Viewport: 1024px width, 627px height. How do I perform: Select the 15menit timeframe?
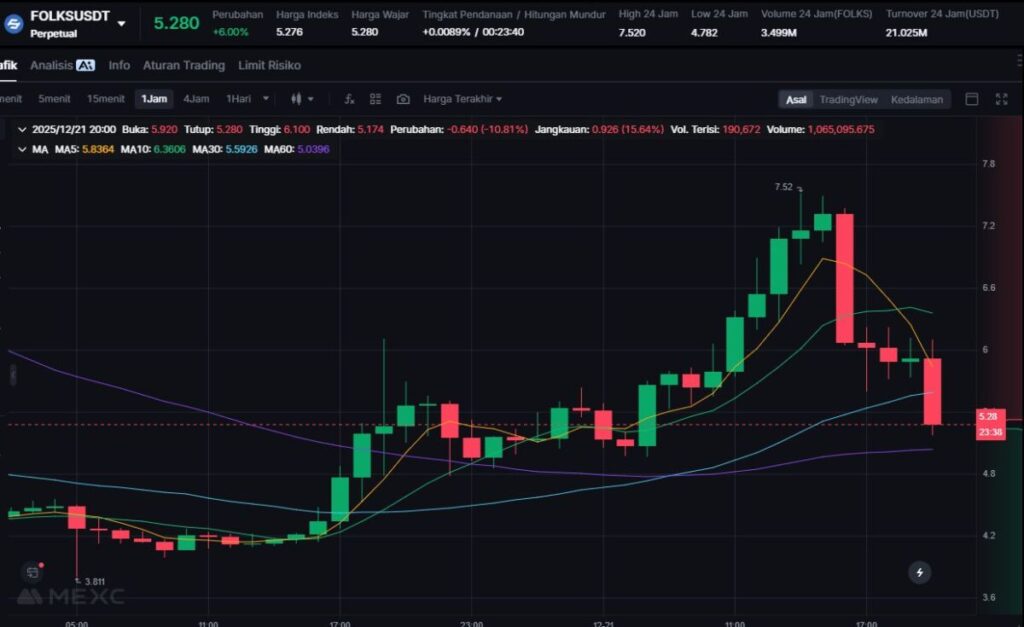(x=105, y=99)
